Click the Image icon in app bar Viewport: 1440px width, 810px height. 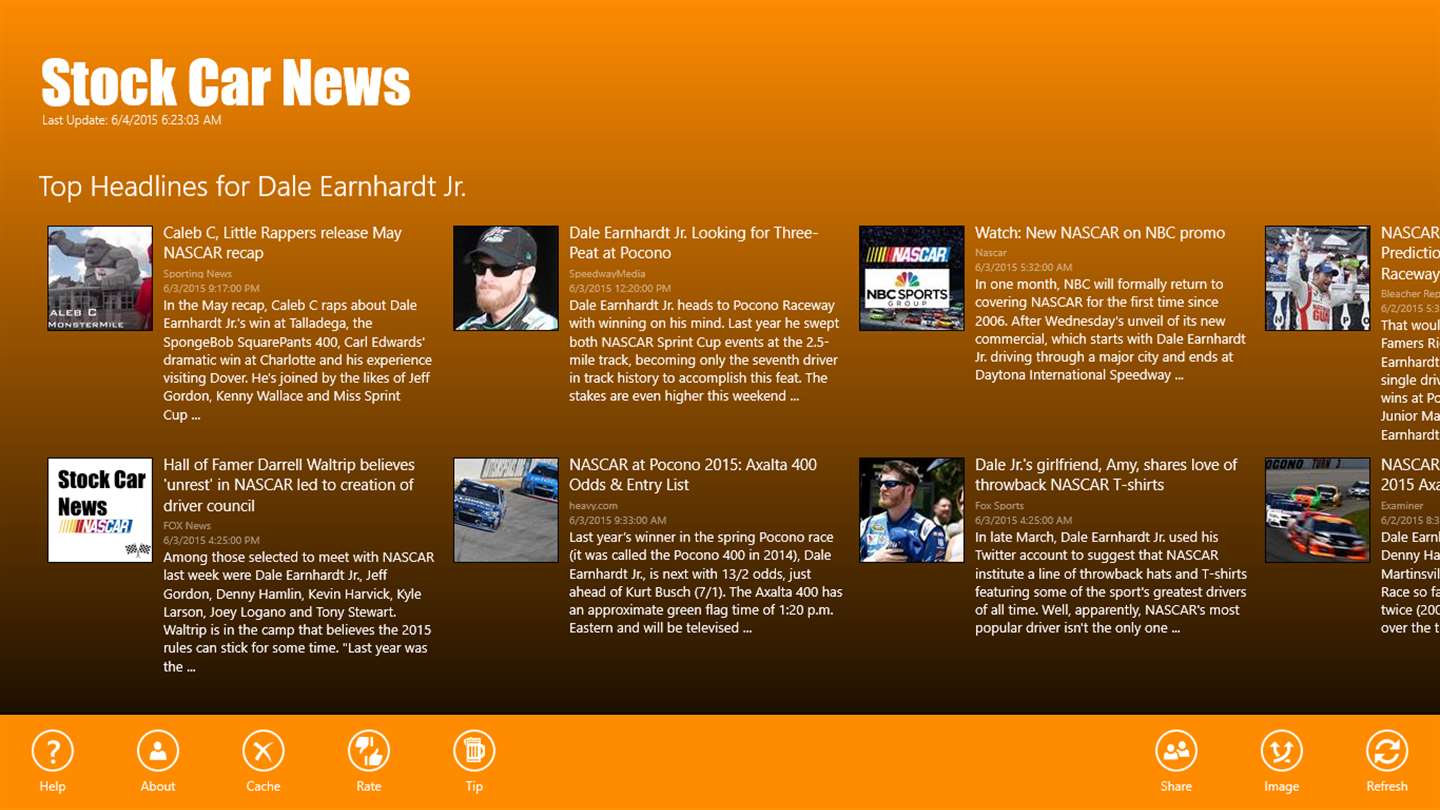(1281, 751)
